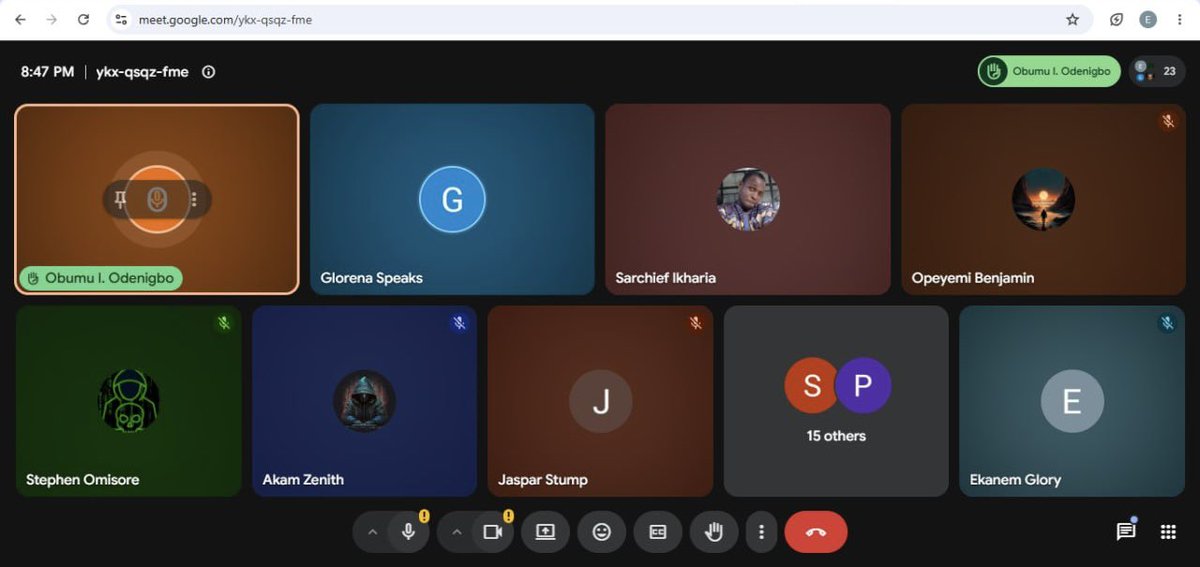Show meeting details info icon
1200x567 pixels.
[x=208, y=72]
